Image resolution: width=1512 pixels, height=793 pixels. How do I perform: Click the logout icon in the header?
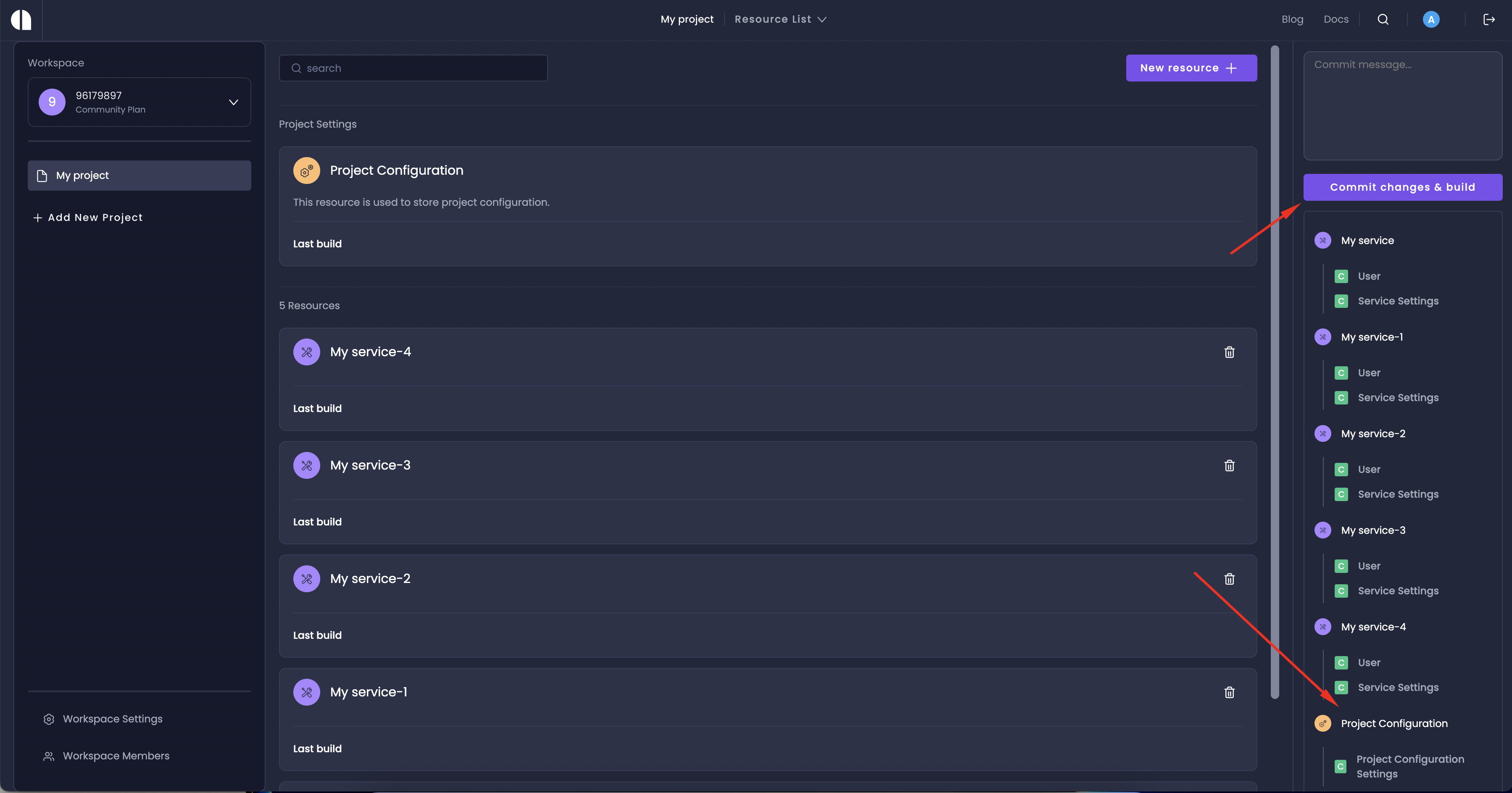point(1489,19)
